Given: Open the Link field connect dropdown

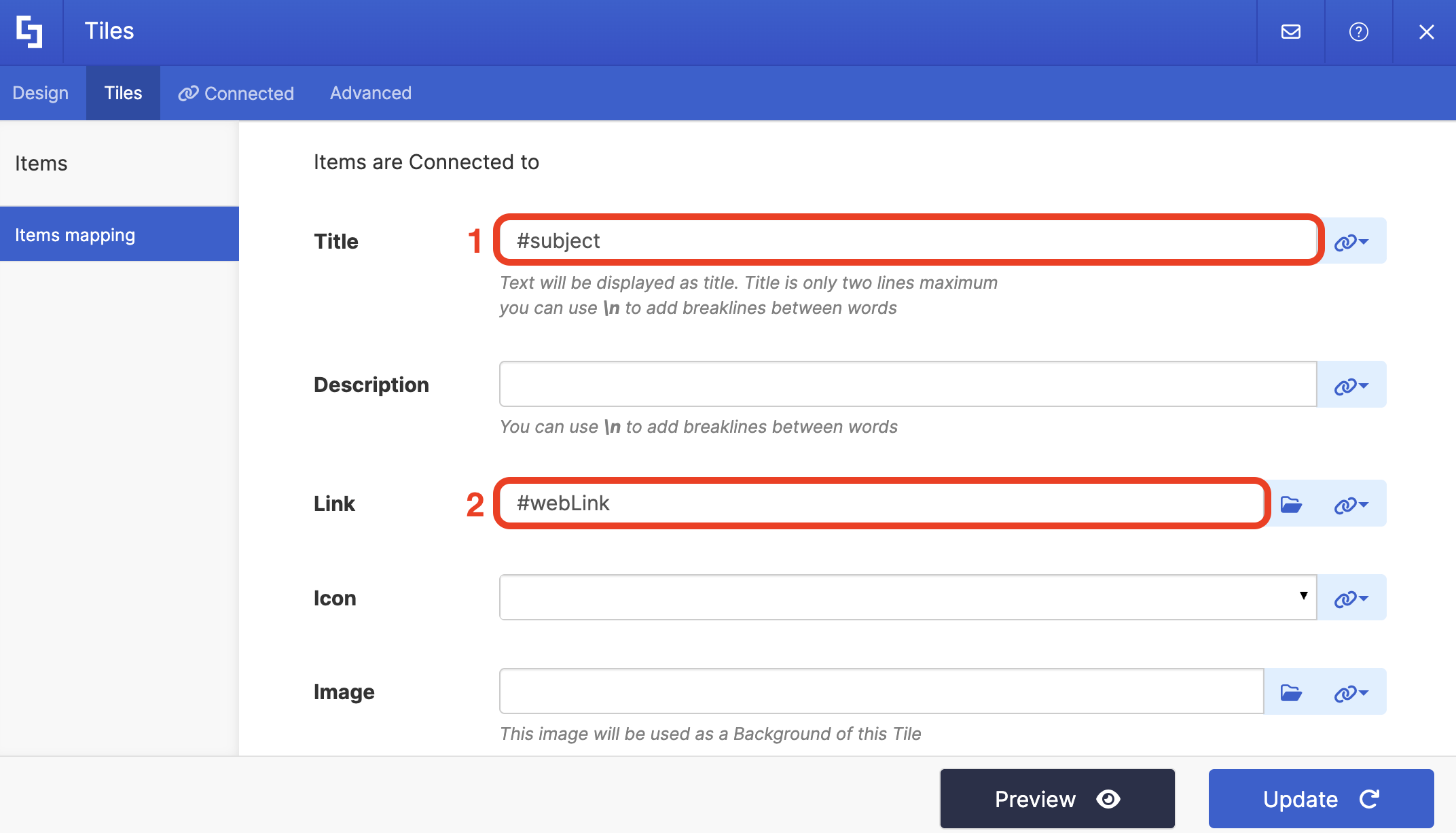Looking at the screenshot, I should [1351, 504].
